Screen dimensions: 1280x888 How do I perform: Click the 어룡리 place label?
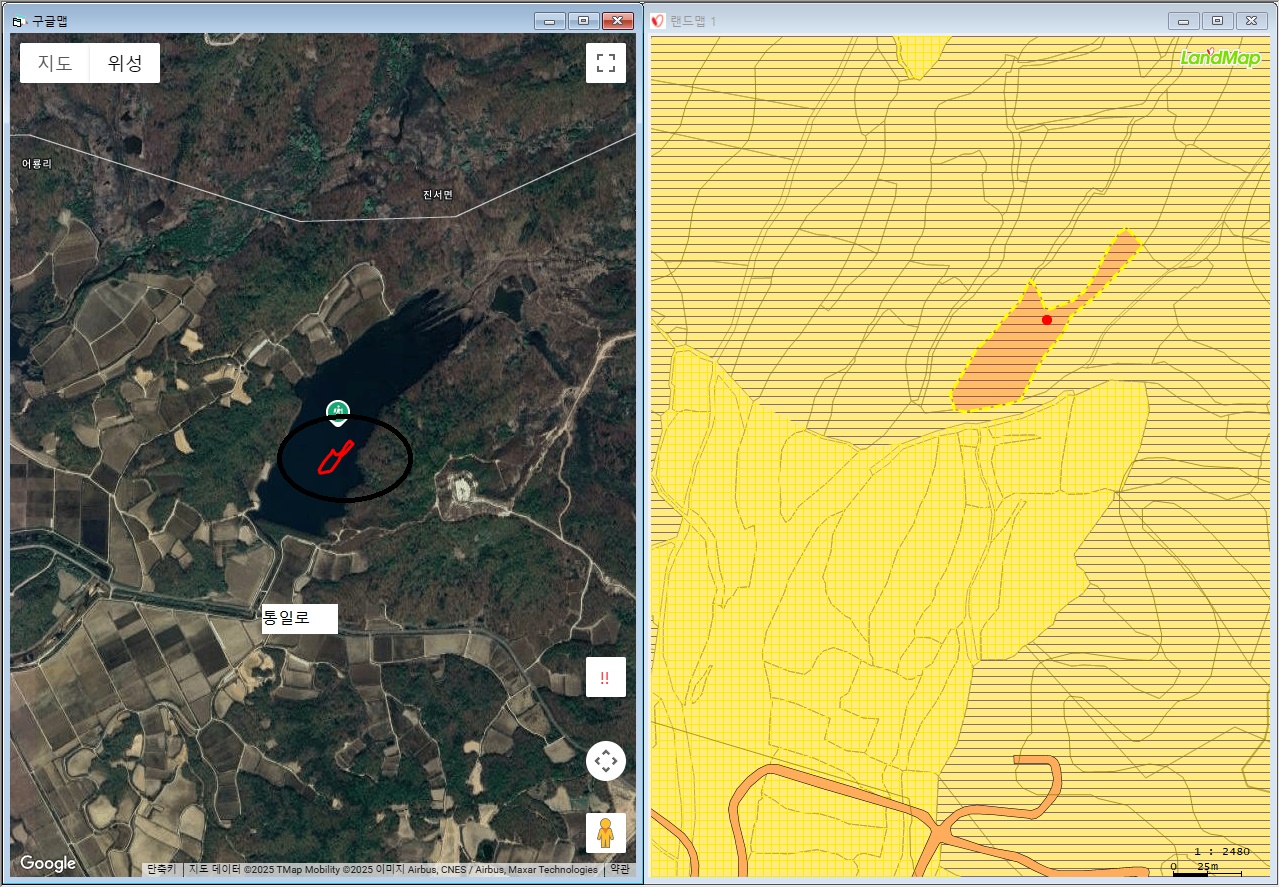(36, 163)
